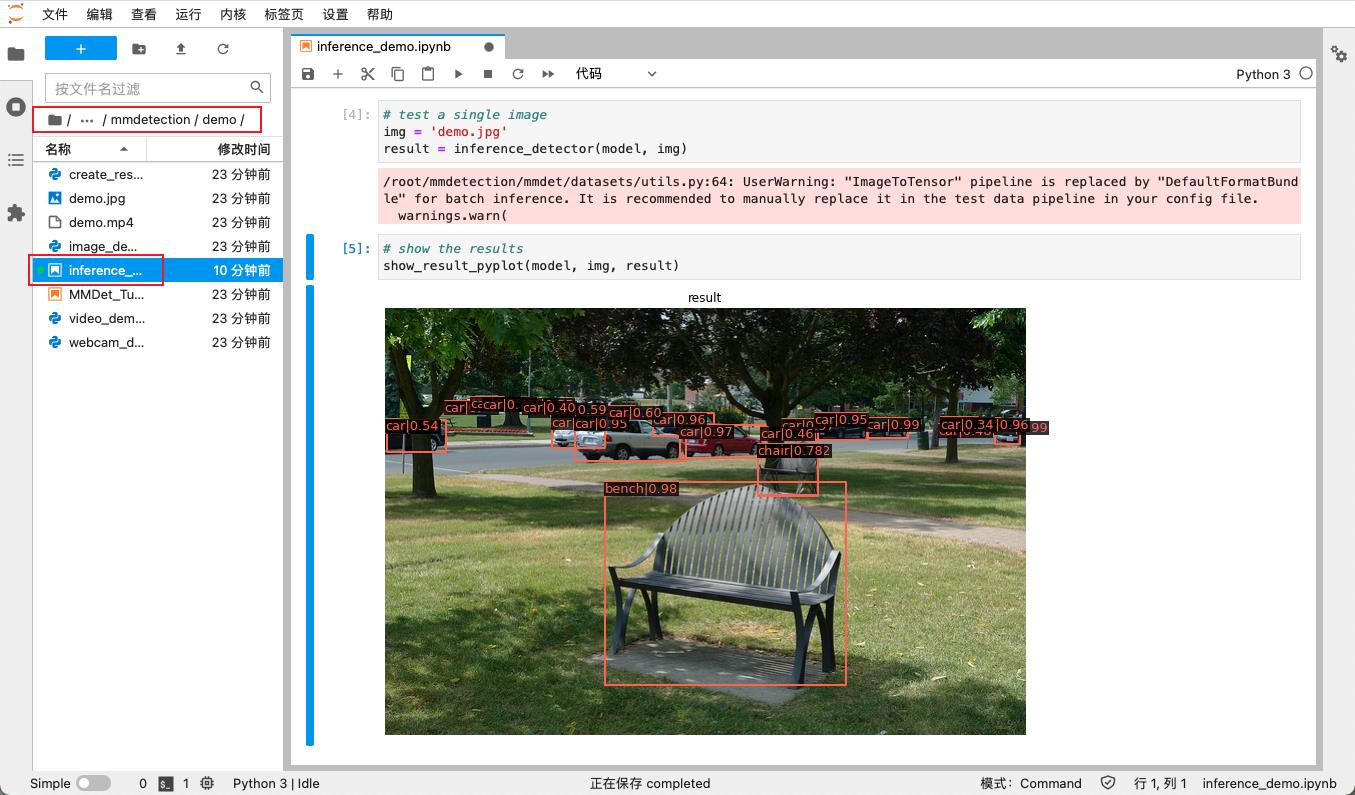Save the notebook with the disk icon
The image size is (1355, 795).
[308, 74]
